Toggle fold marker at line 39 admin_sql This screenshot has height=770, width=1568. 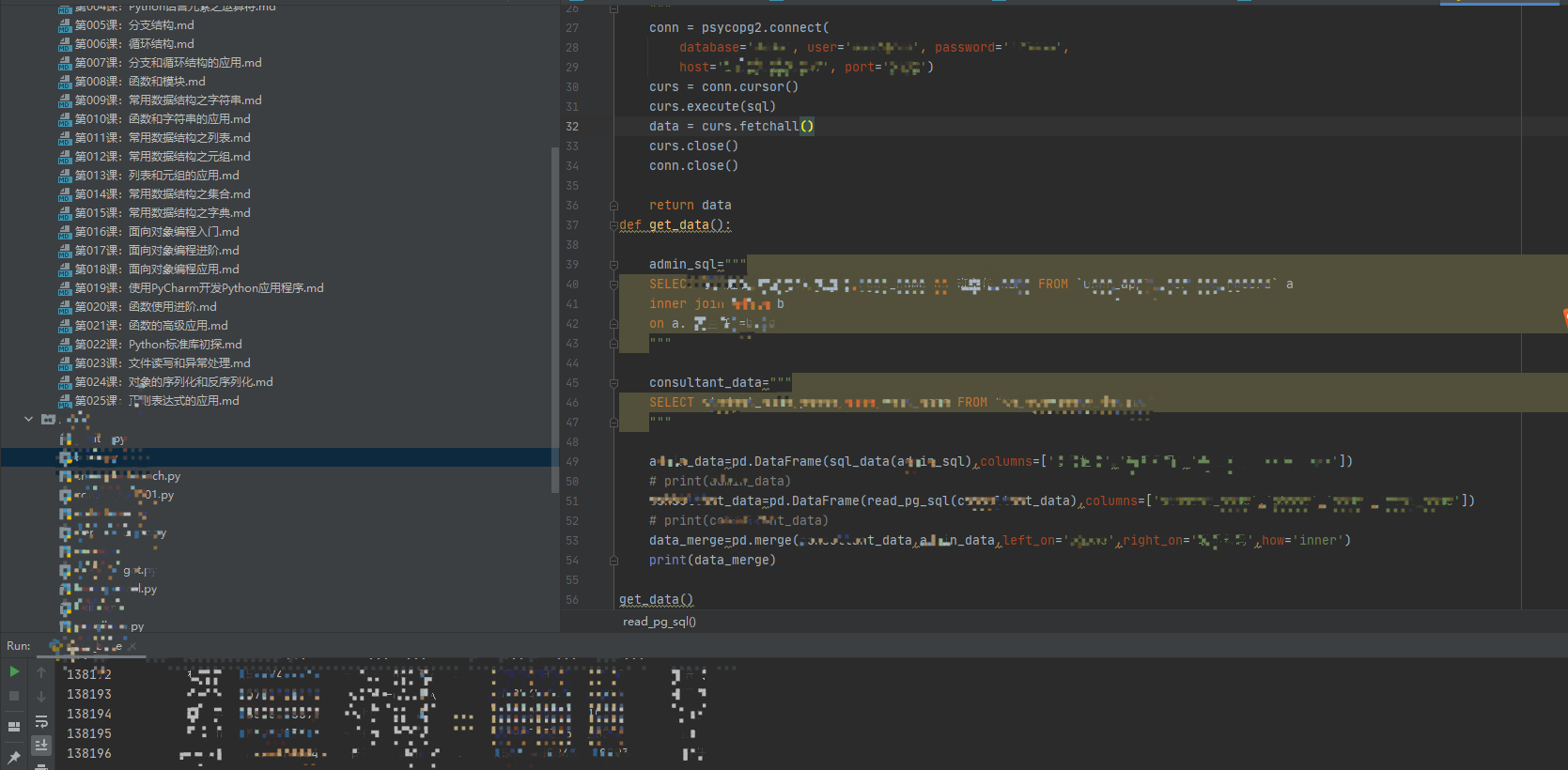click(x=613, y=264)
